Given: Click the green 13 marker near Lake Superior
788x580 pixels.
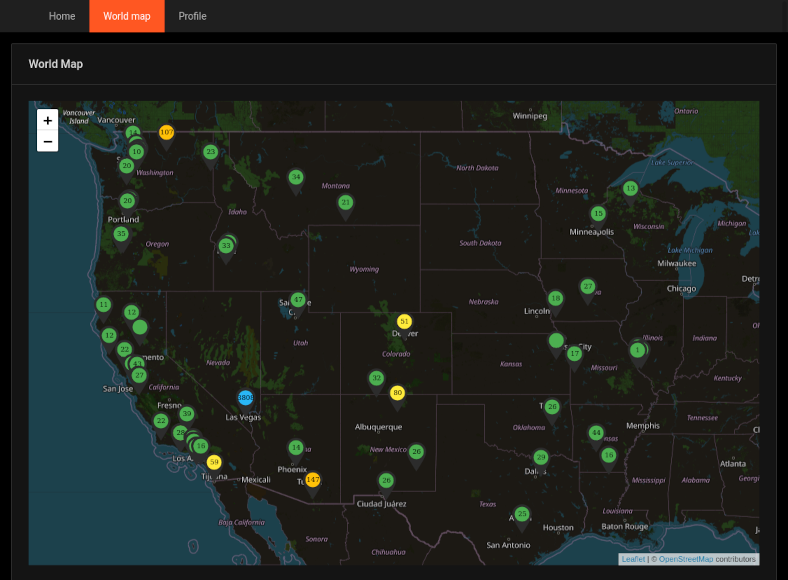Looking at the screenshot, I should pos(630,188).
